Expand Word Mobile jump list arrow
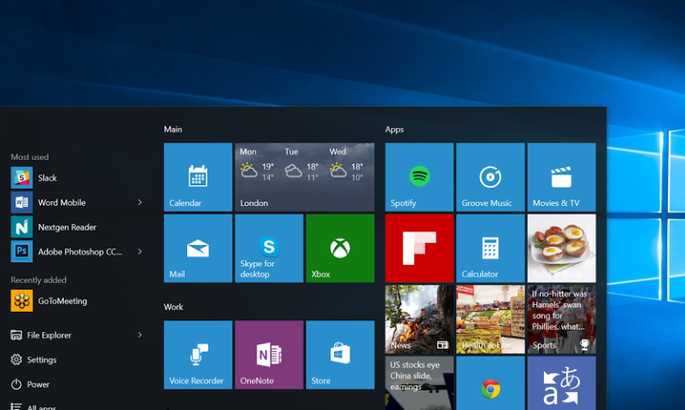Image resolution: width=685 pixels, height=410 pixels. click(140, 203)
